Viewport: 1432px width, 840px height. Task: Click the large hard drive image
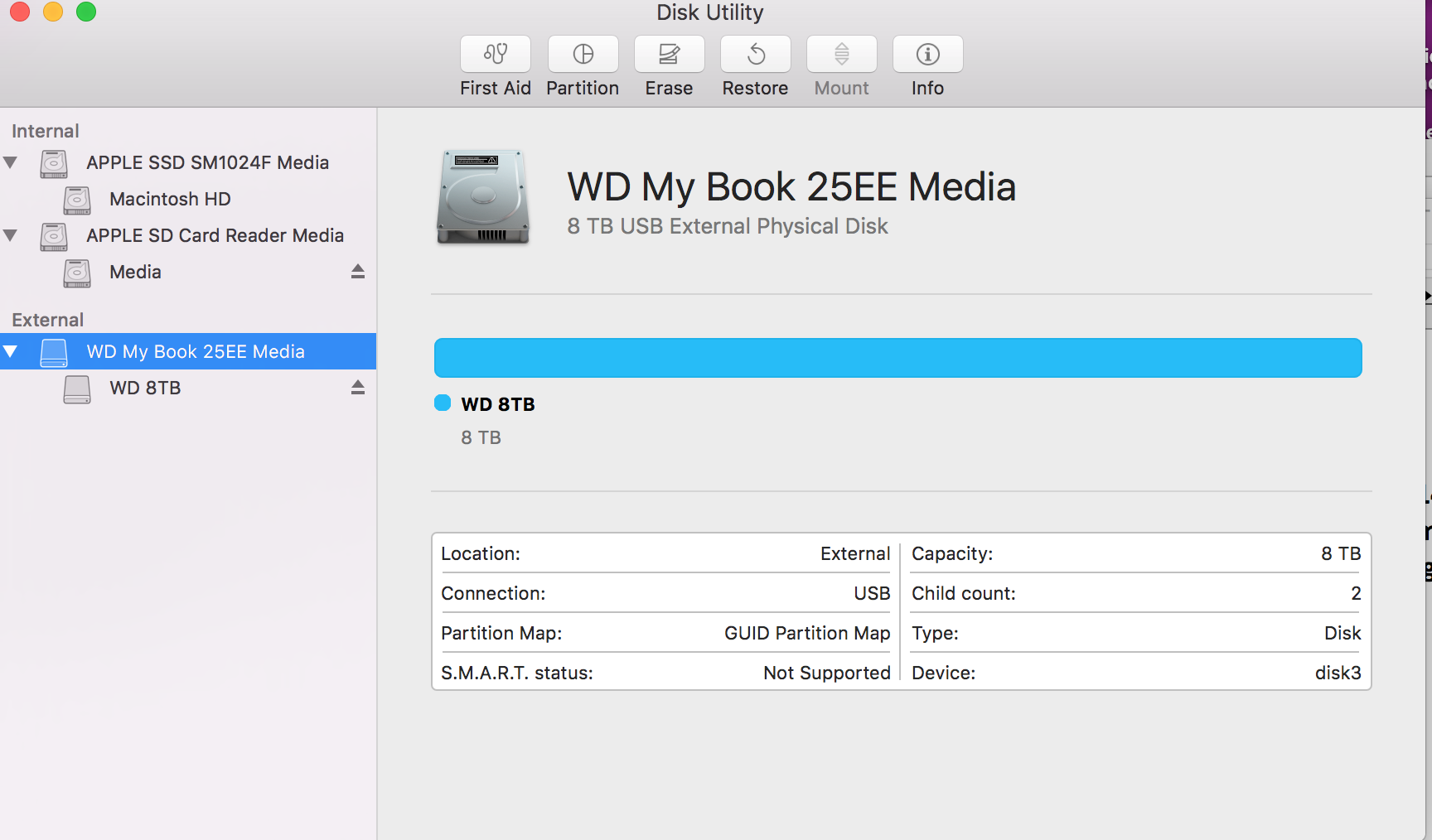point(483,197)
